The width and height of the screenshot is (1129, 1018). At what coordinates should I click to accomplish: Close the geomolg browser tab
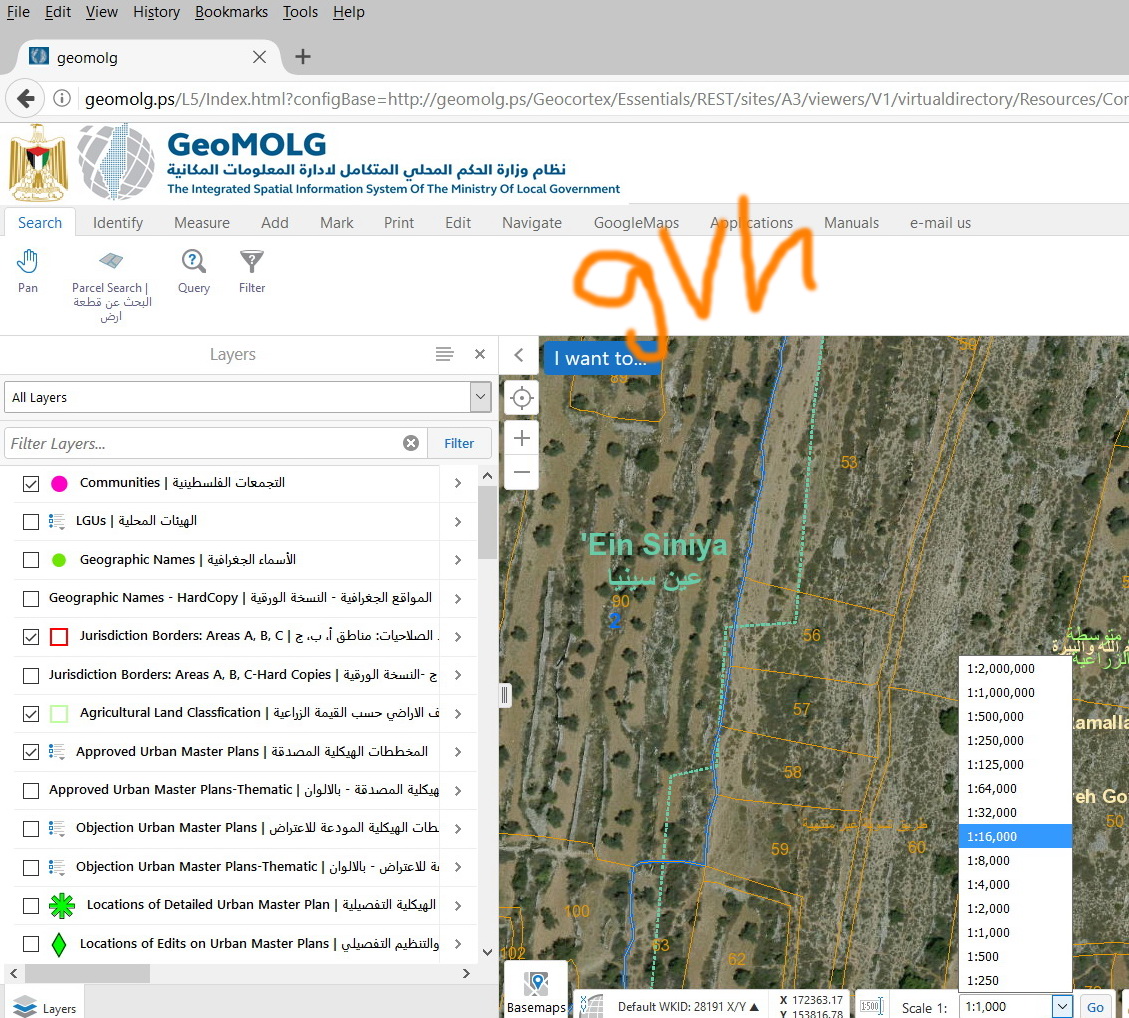(x=259, y=57)
